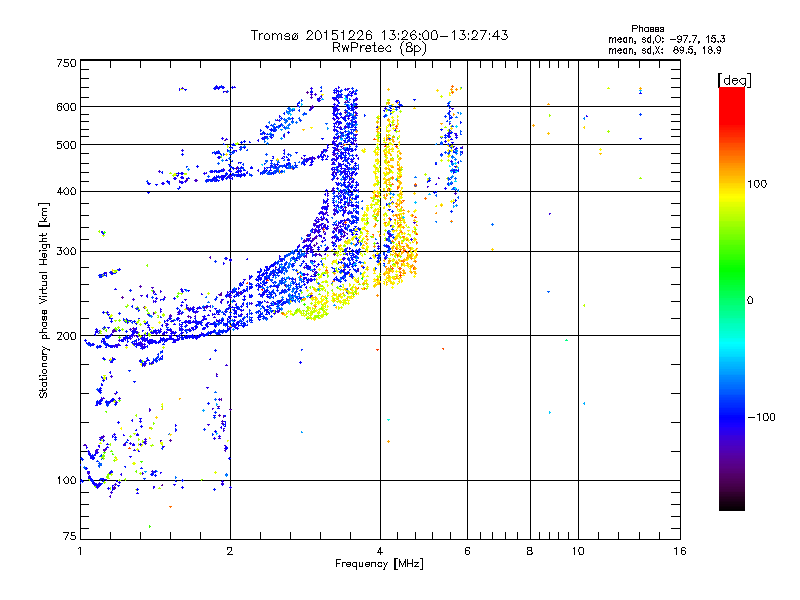Click the y-axis tick label '400'
The image size is (800, 600).
[x=66, y=191]
